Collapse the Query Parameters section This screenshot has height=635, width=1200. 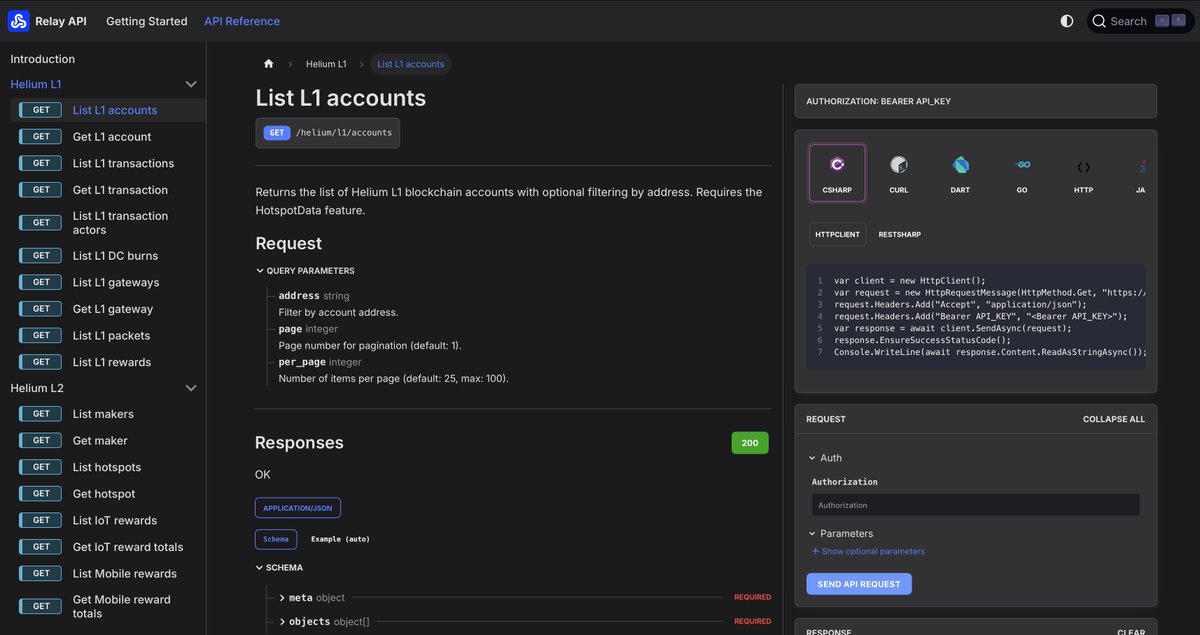tap(305, 271)
